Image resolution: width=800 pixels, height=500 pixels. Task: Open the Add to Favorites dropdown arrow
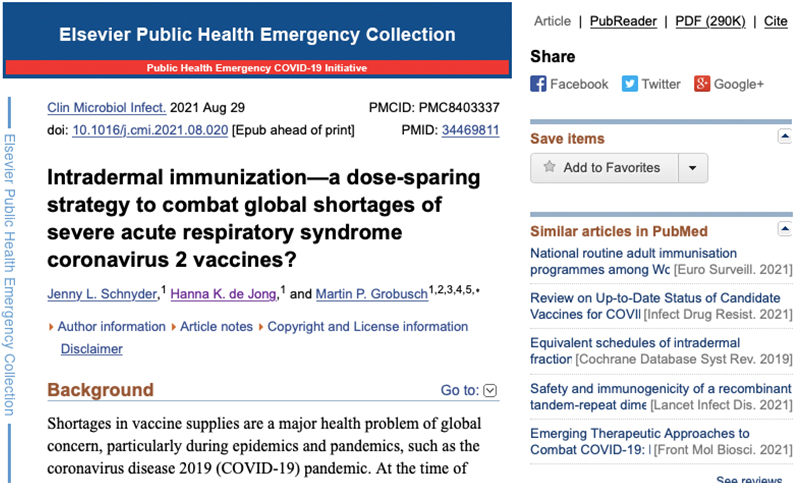(691, 168)
